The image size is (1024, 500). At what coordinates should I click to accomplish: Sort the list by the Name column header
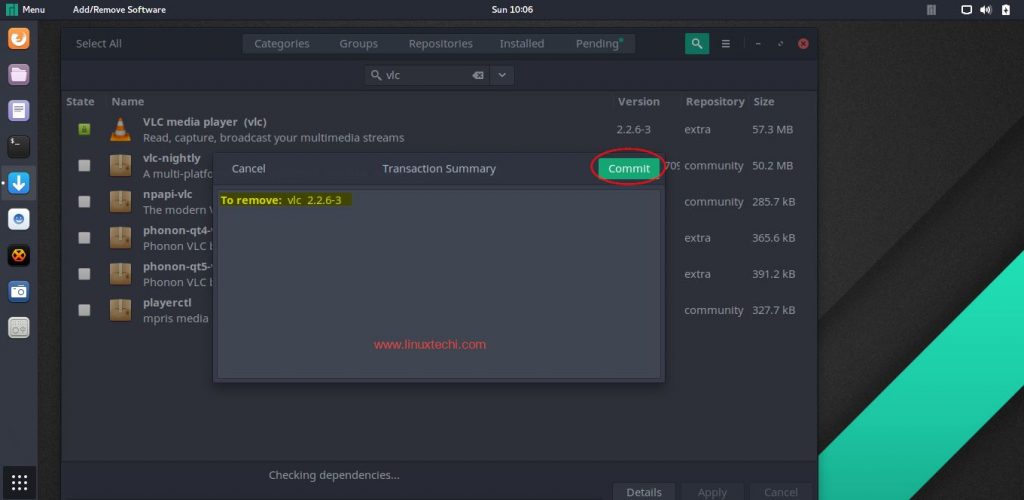127,102
